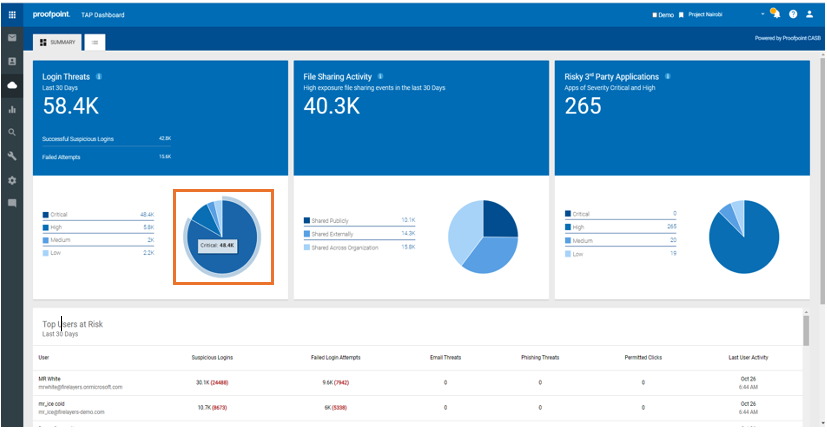Image resolution: width=827 pixels, height=436 pixels.
Task: Click the bookmark icon beside Project Nairobi
Action: (x=681, y=15)
